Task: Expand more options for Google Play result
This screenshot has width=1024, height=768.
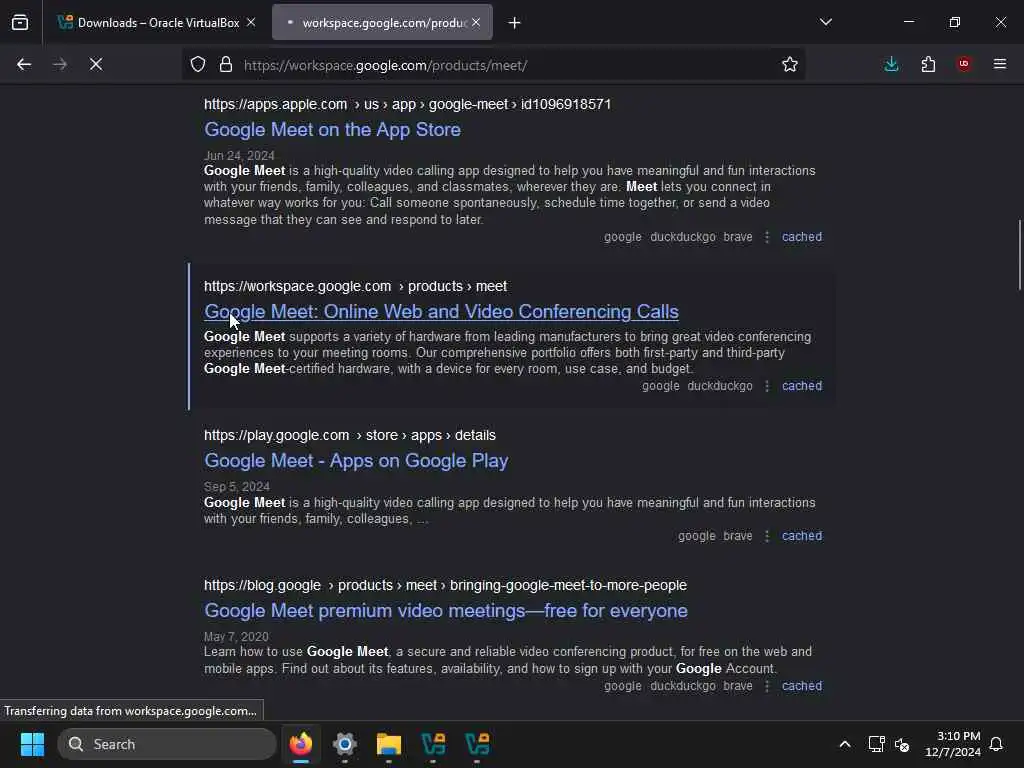Action: pyautogui.click(x=767, y=536)
